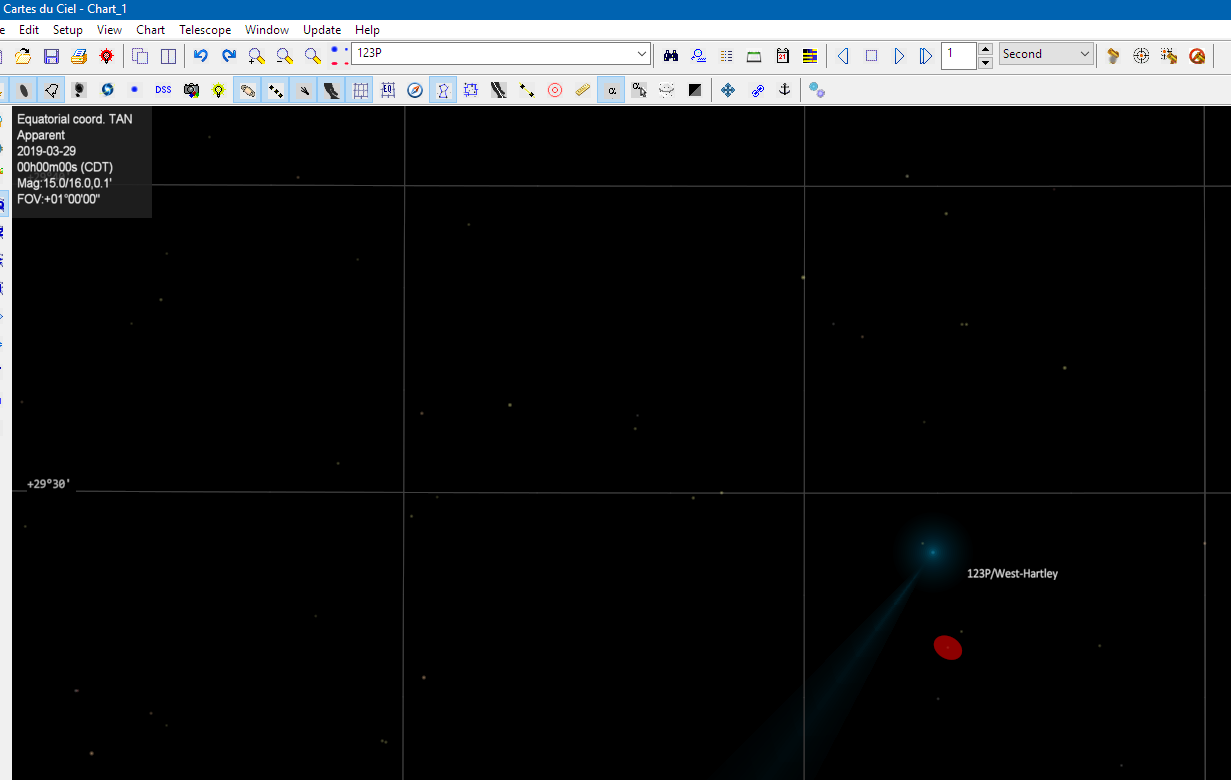Click comet 123P/West-Hartley on the chart
Viewport: 1231px width, 780px height.
pos(932,551)
